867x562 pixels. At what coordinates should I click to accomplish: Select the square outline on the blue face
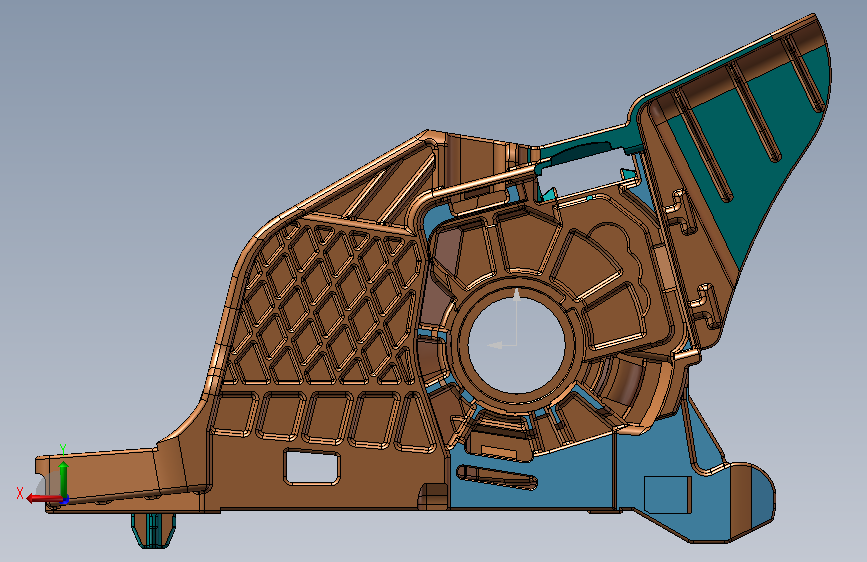(667, 495)
